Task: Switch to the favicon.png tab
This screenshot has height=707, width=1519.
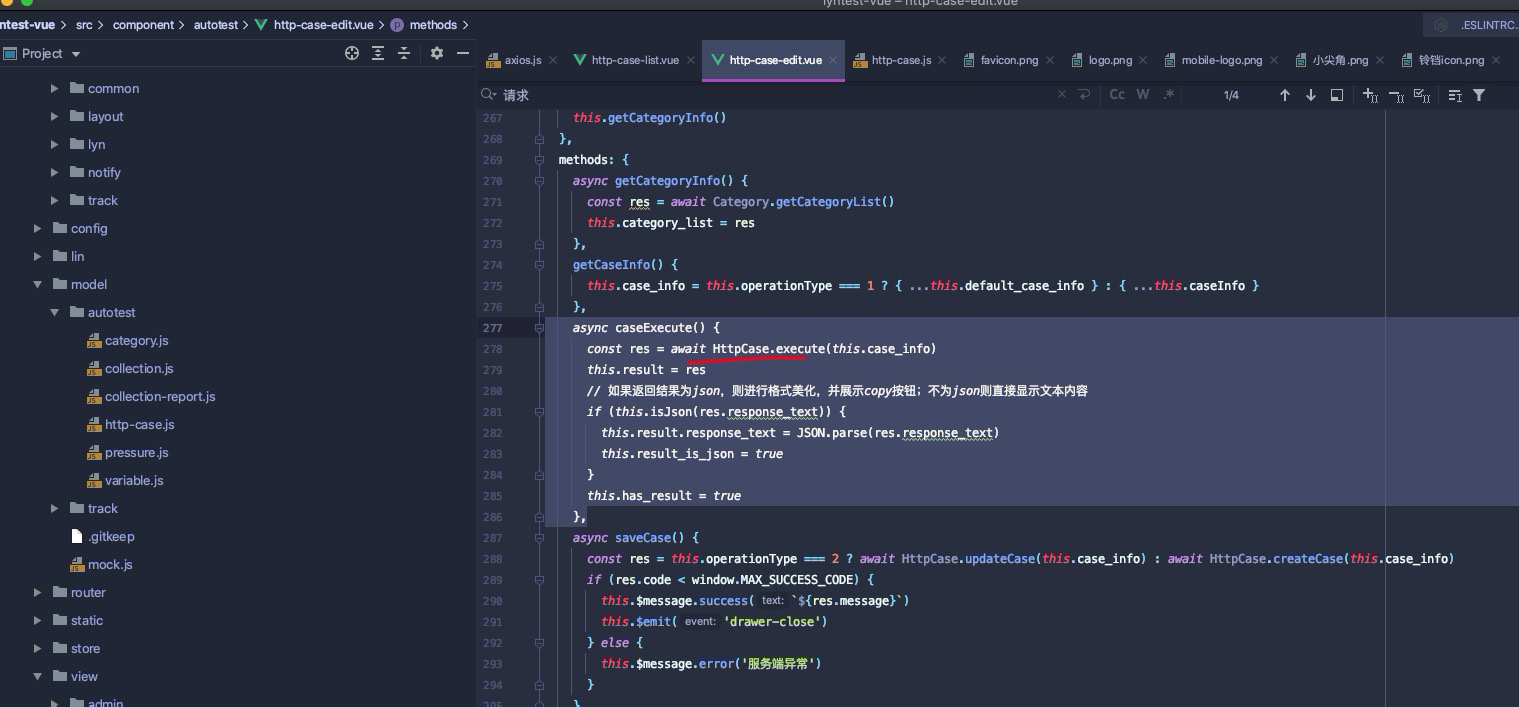Action: point(1009,60)
